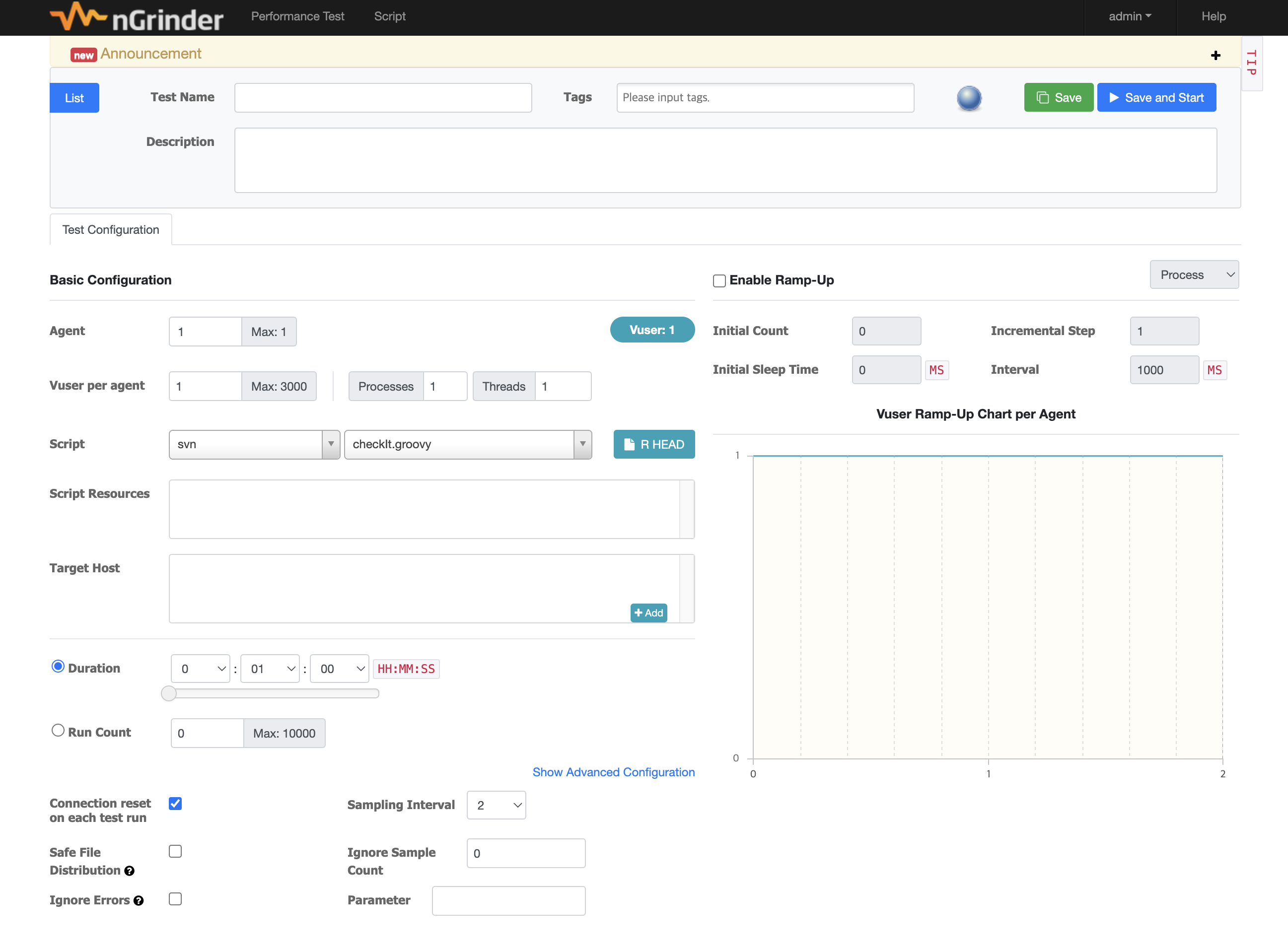Open the vertical TIP side panel
Screen dimensions: 1288x952
[1251, 63]
